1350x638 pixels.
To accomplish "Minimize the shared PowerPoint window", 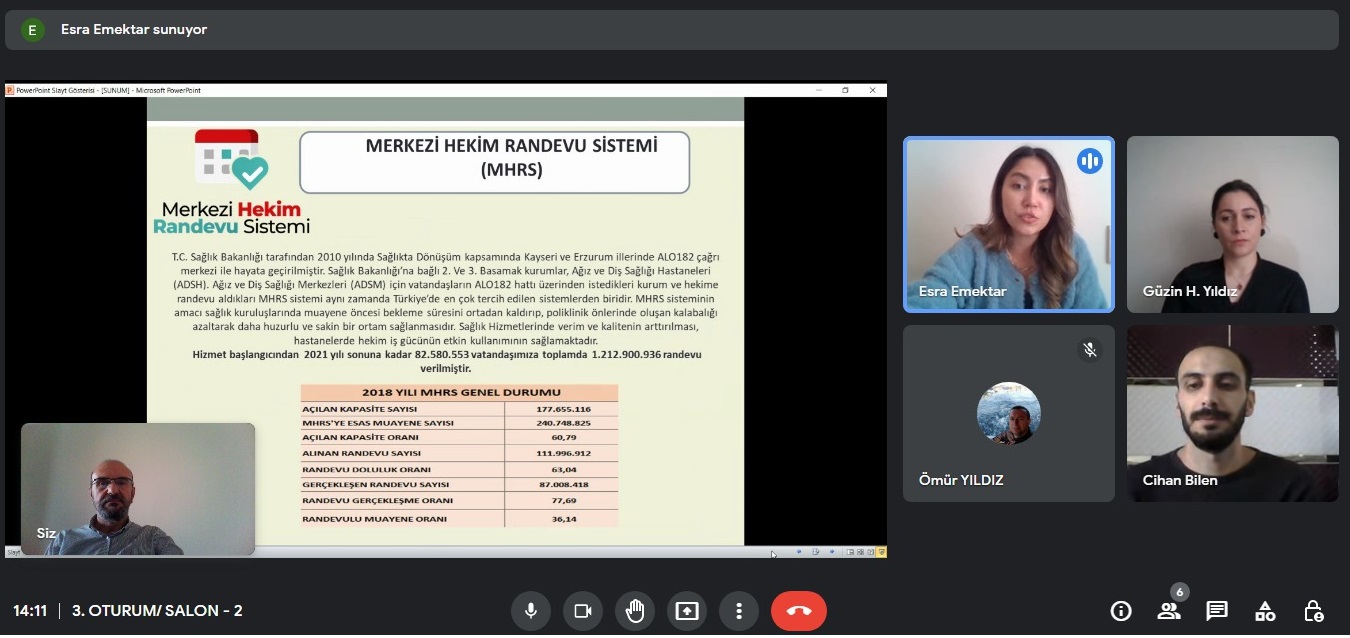I will click(x=819, y=90).
